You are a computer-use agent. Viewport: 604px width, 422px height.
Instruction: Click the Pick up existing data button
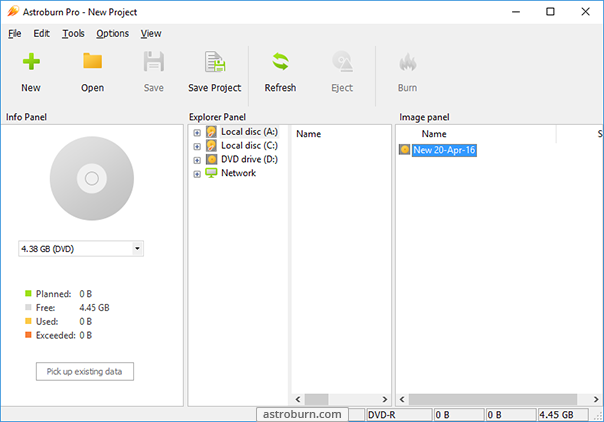pyautogui.click(x=85, y=372)
